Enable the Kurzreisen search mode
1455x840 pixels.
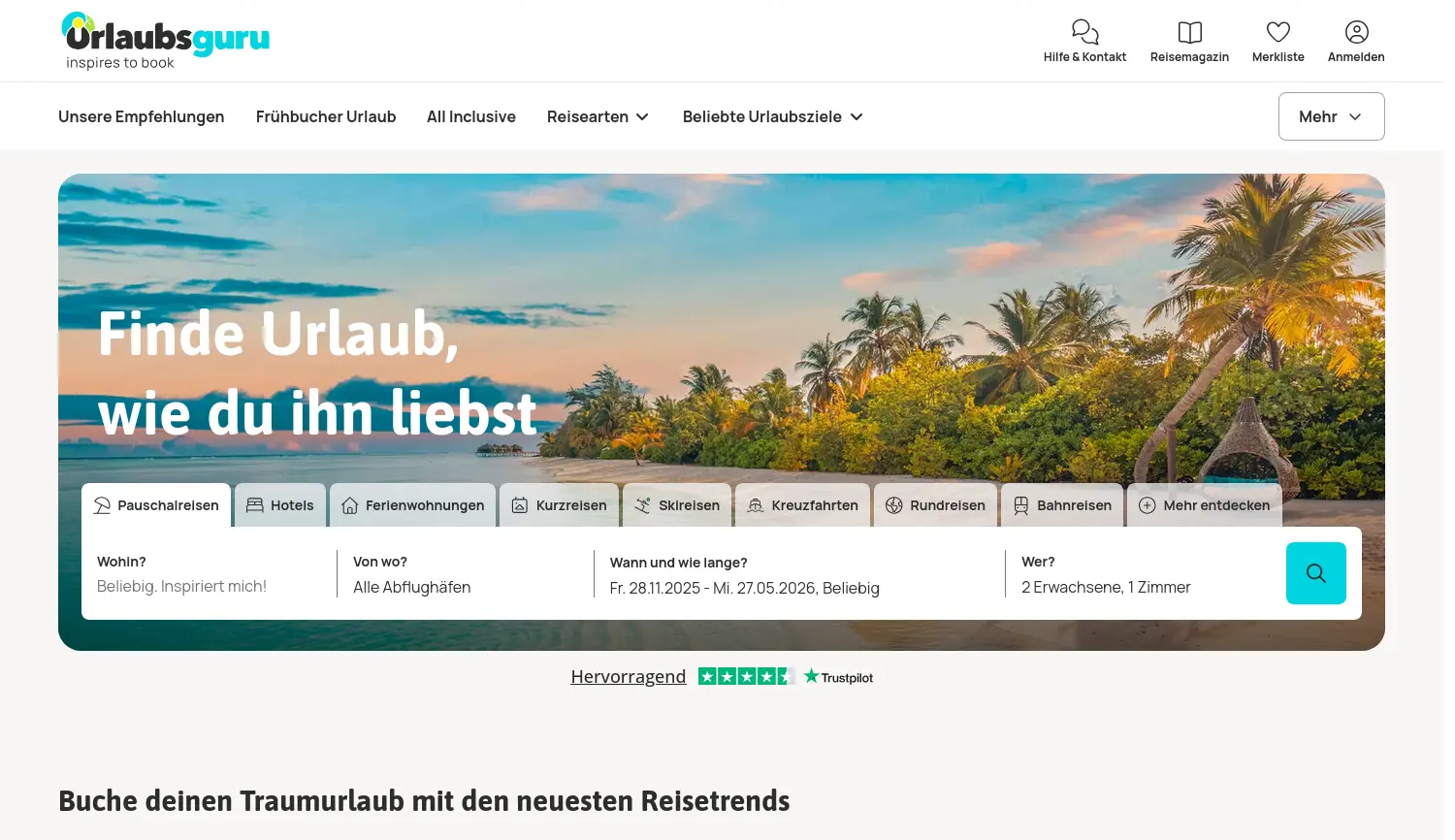(x=560, y=505)
